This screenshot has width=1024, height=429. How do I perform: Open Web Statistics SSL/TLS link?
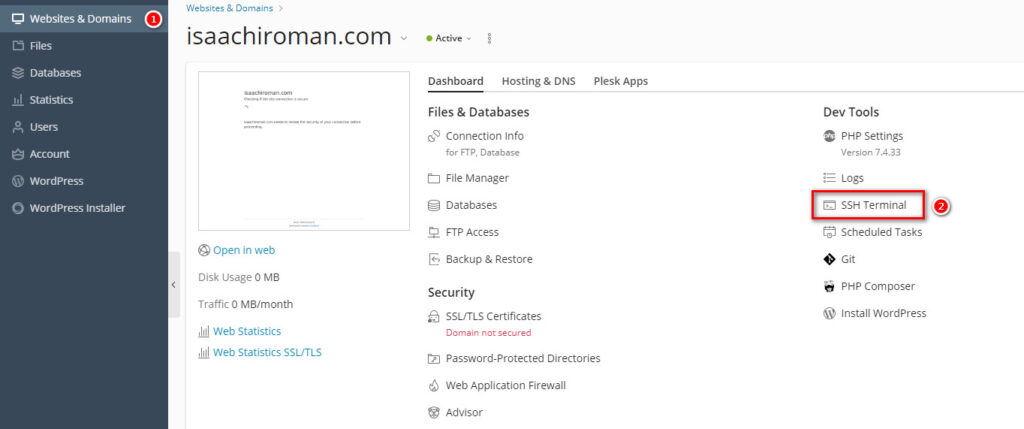point(267,353)
